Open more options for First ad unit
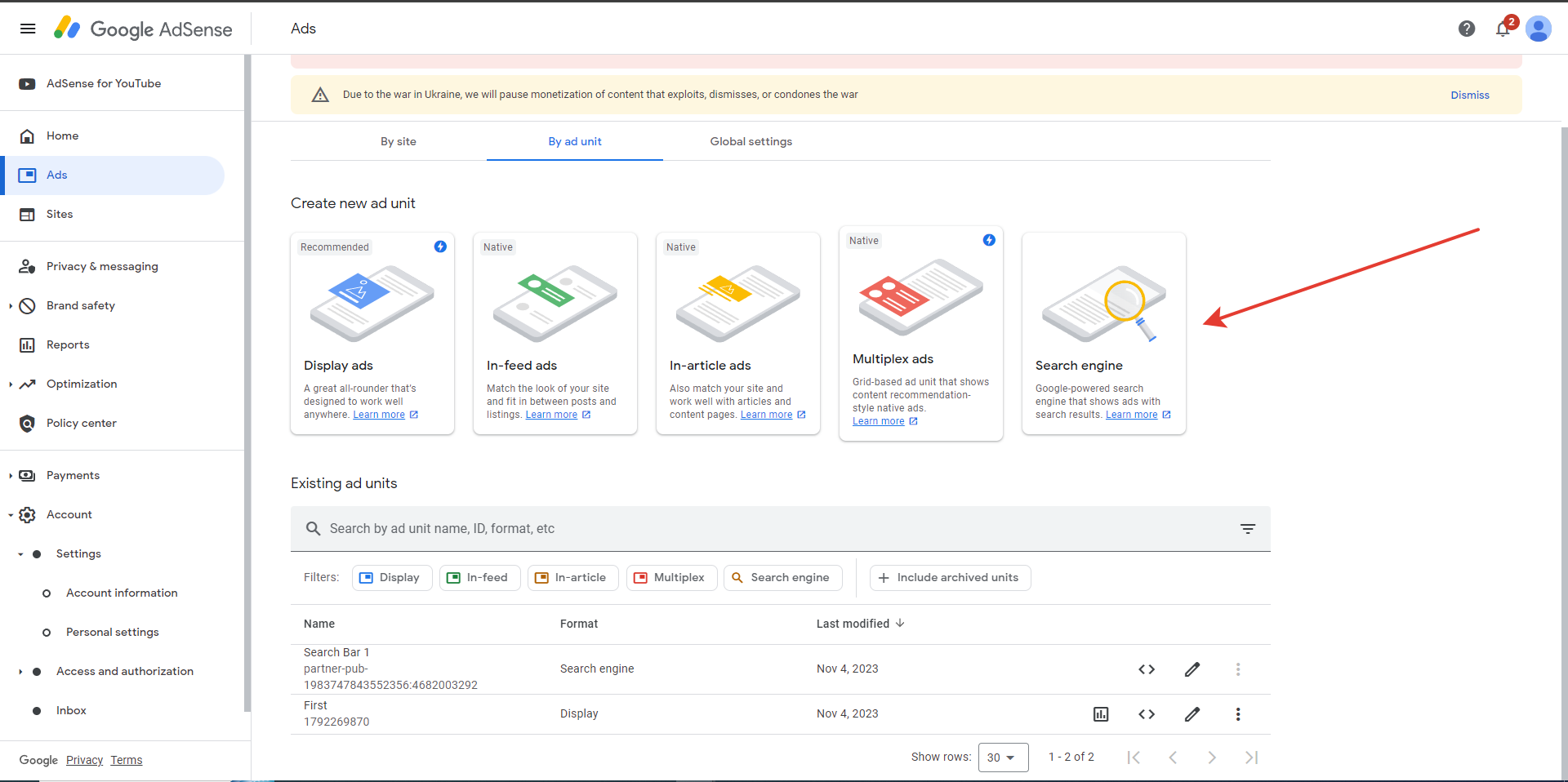The image size is (1568, 782). (x=1238, y=714)
